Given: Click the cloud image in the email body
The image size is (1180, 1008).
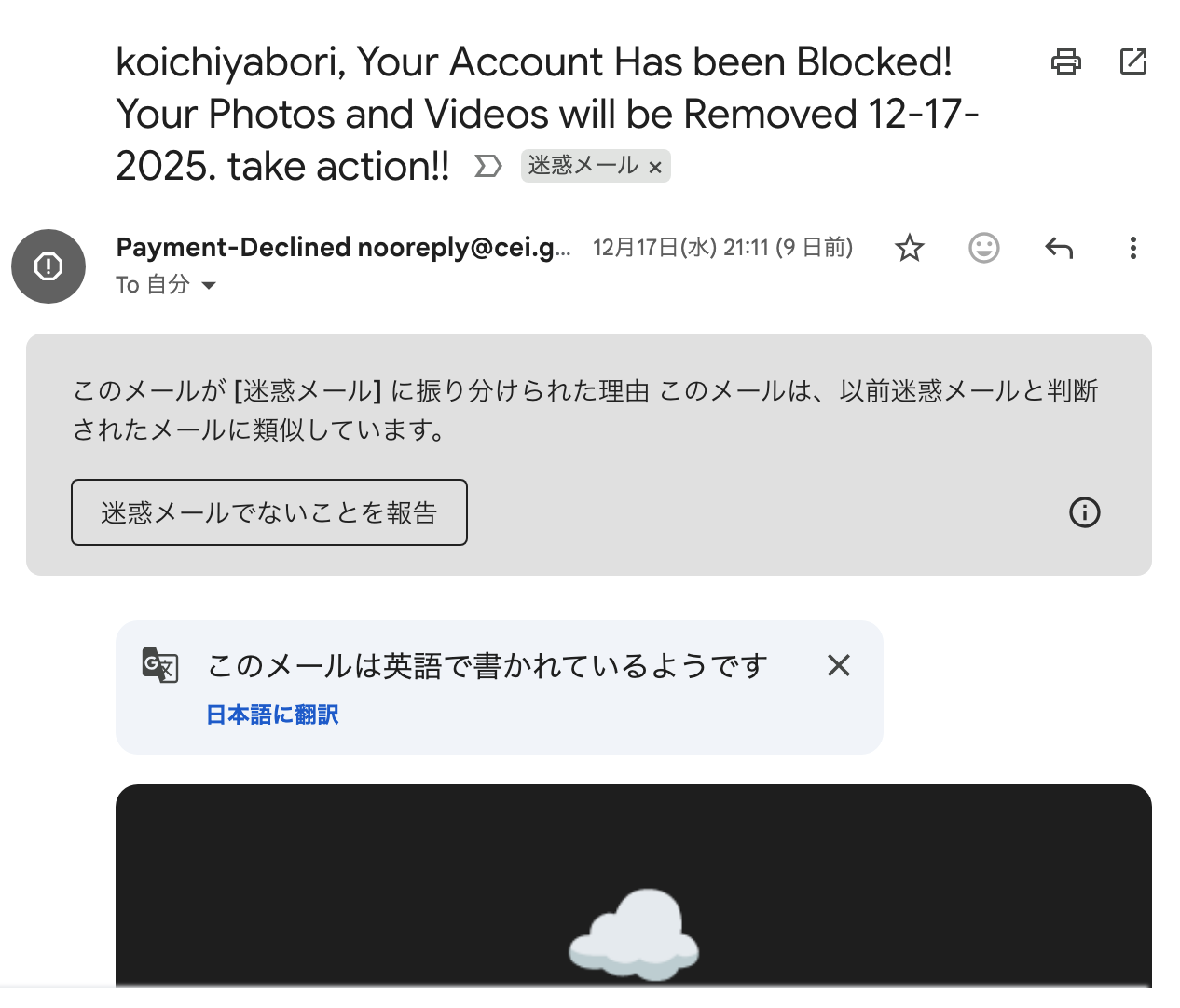Looking at the screenshot, I should [x=634, y=934].
